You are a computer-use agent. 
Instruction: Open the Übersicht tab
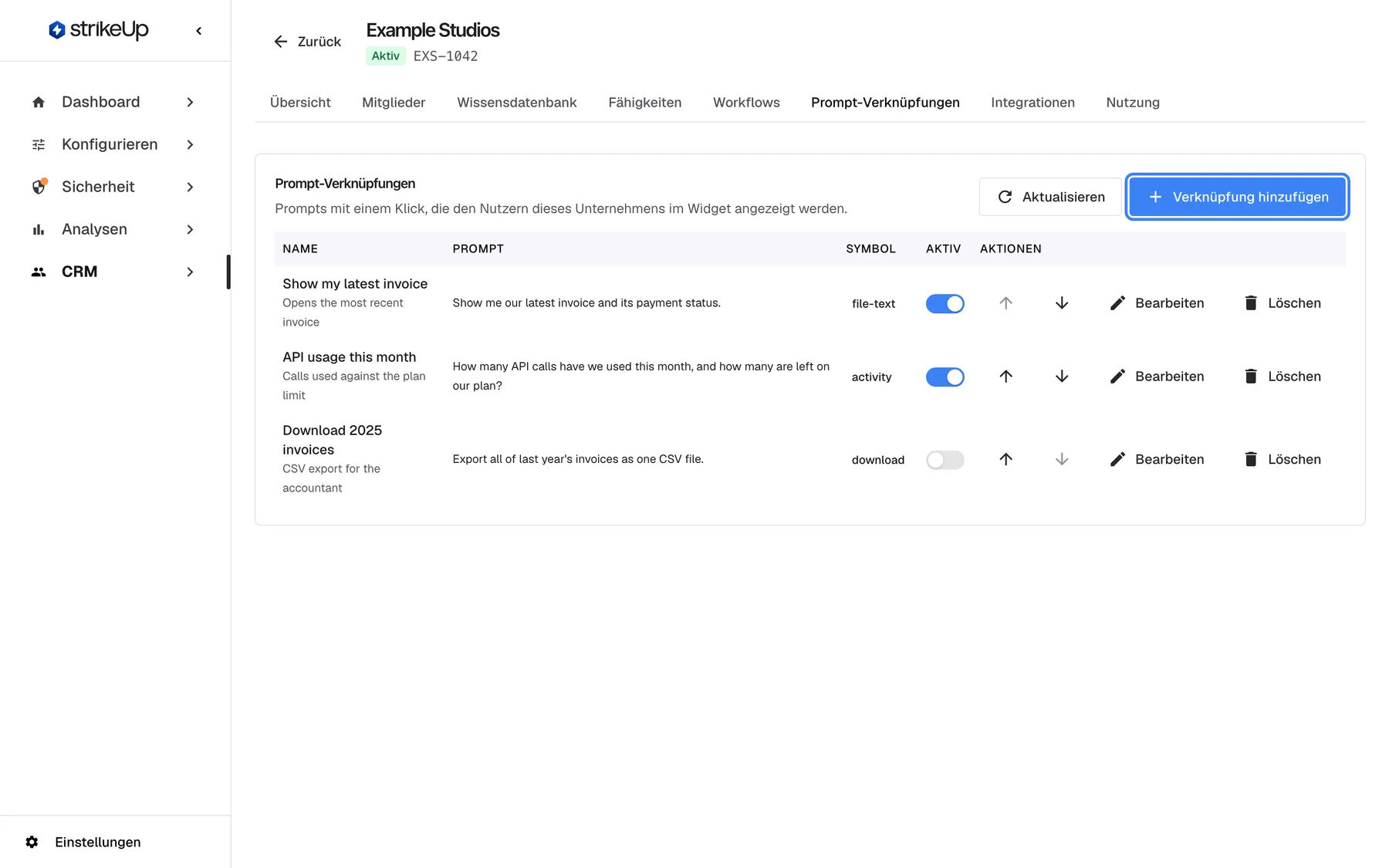point(300,103)
